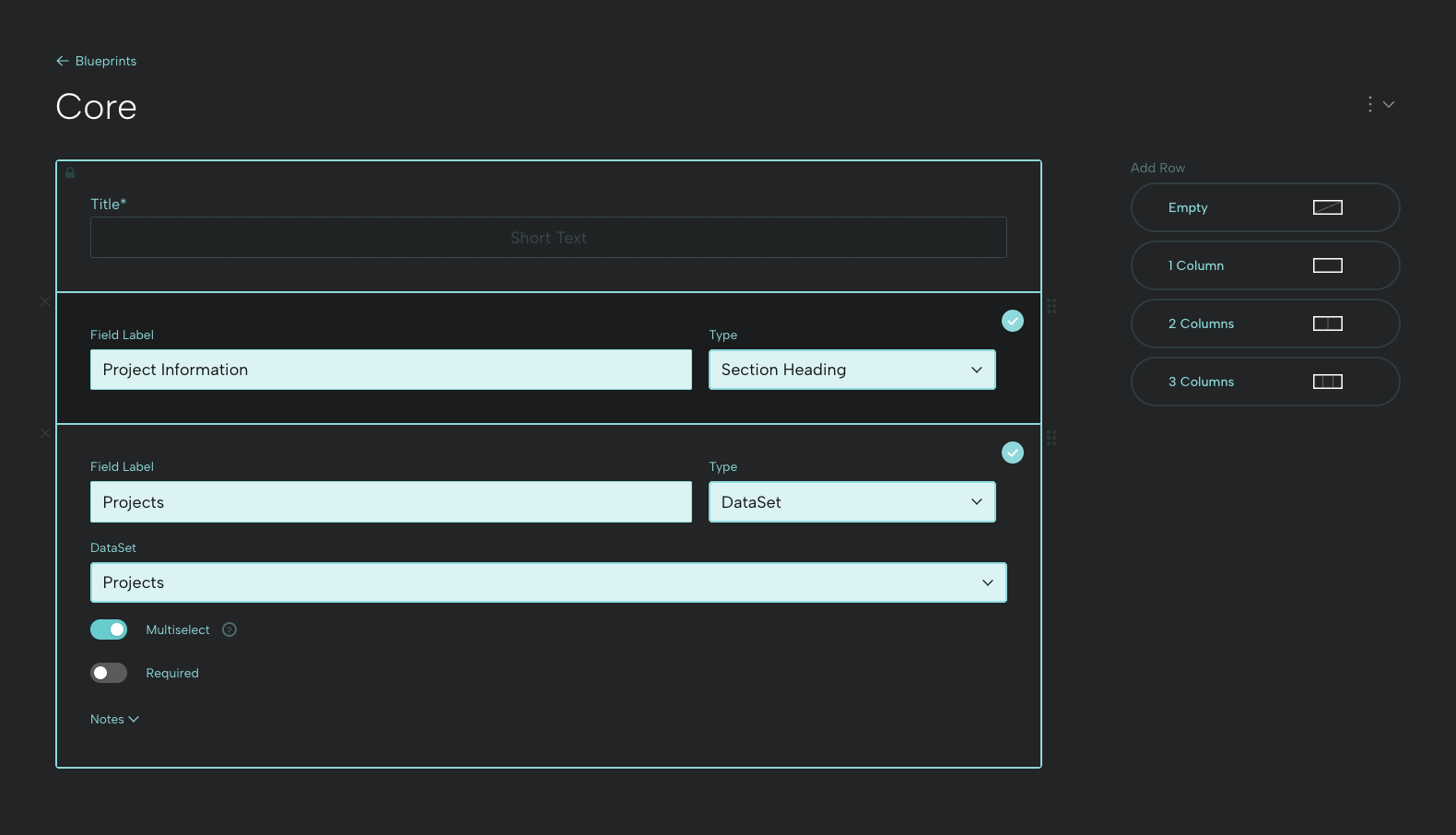1456x835 pixels.
Task: Add a 1 Column row
Action: [1265, 265]
